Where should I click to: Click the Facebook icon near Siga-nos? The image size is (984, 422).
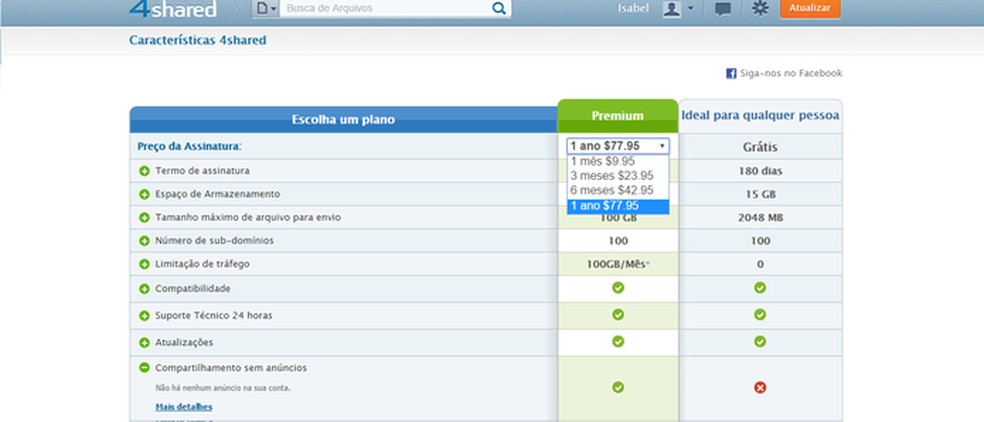(x=731, y=73)
